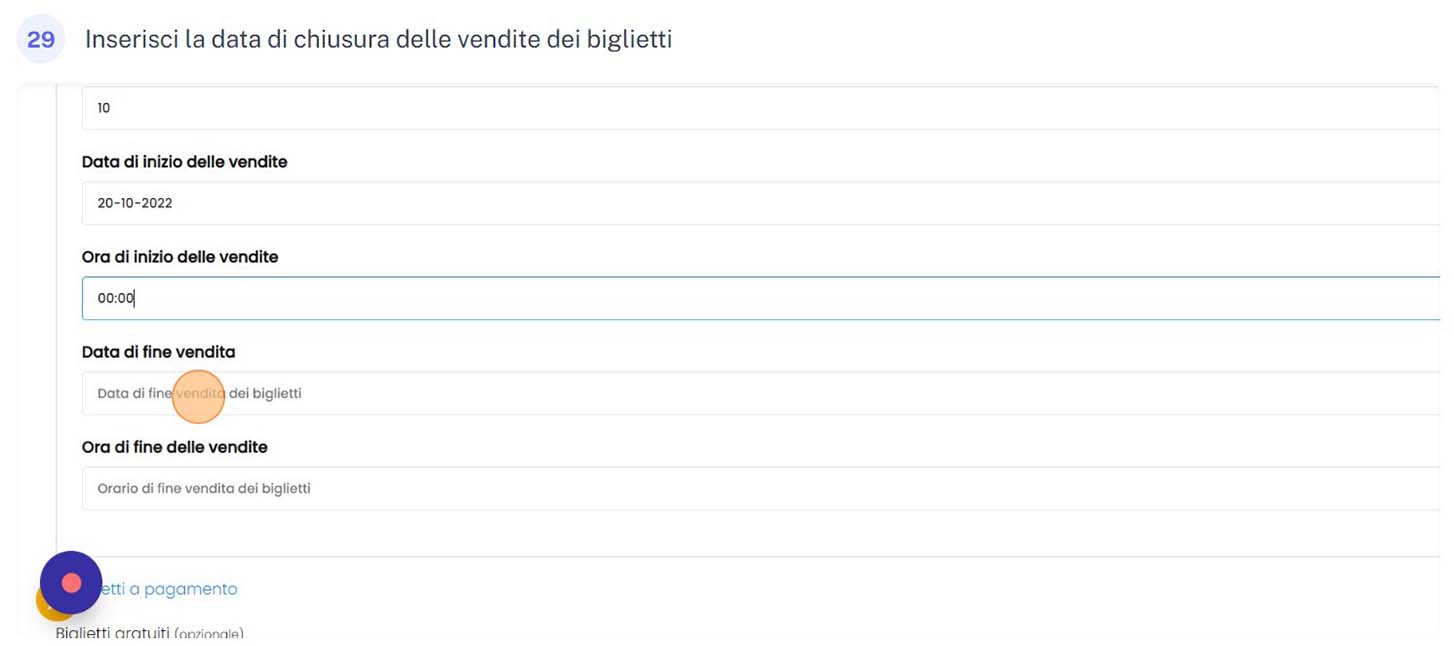The height and width of the screenshot is (646, 1454).
Task: Click the step 29 number badge
Action: 41,40
